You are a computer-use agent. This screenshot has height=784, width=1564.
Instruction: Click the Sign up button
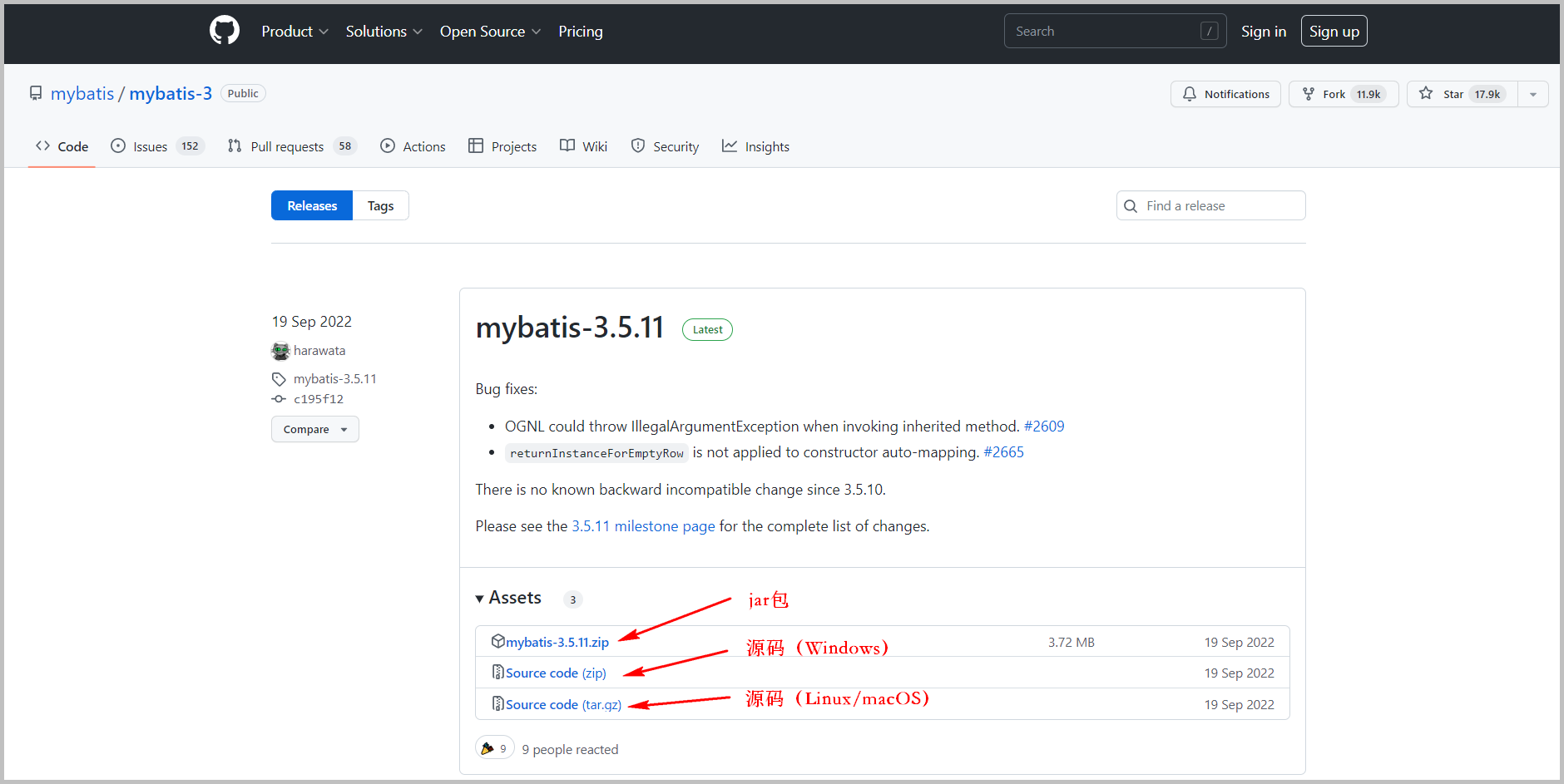[1334, 31]
